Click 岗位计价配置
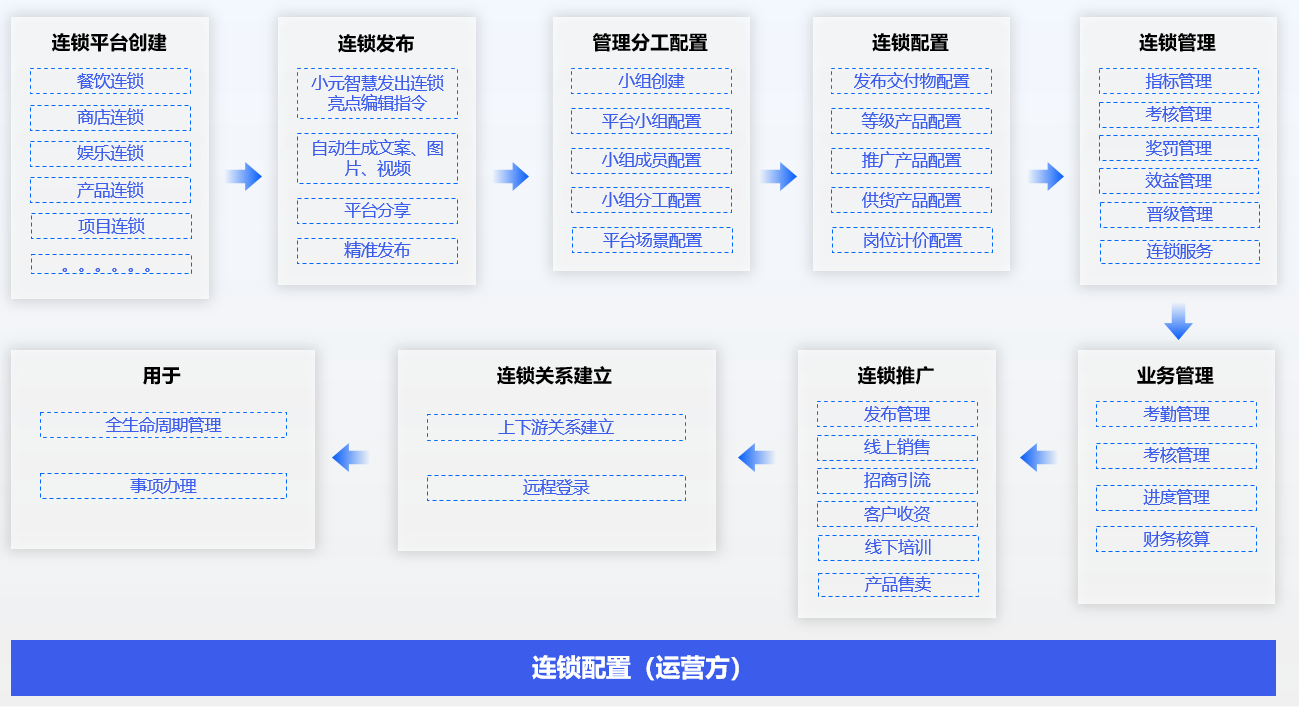Viewport: 1299px width, 707px height. click(x=912, y=240)
